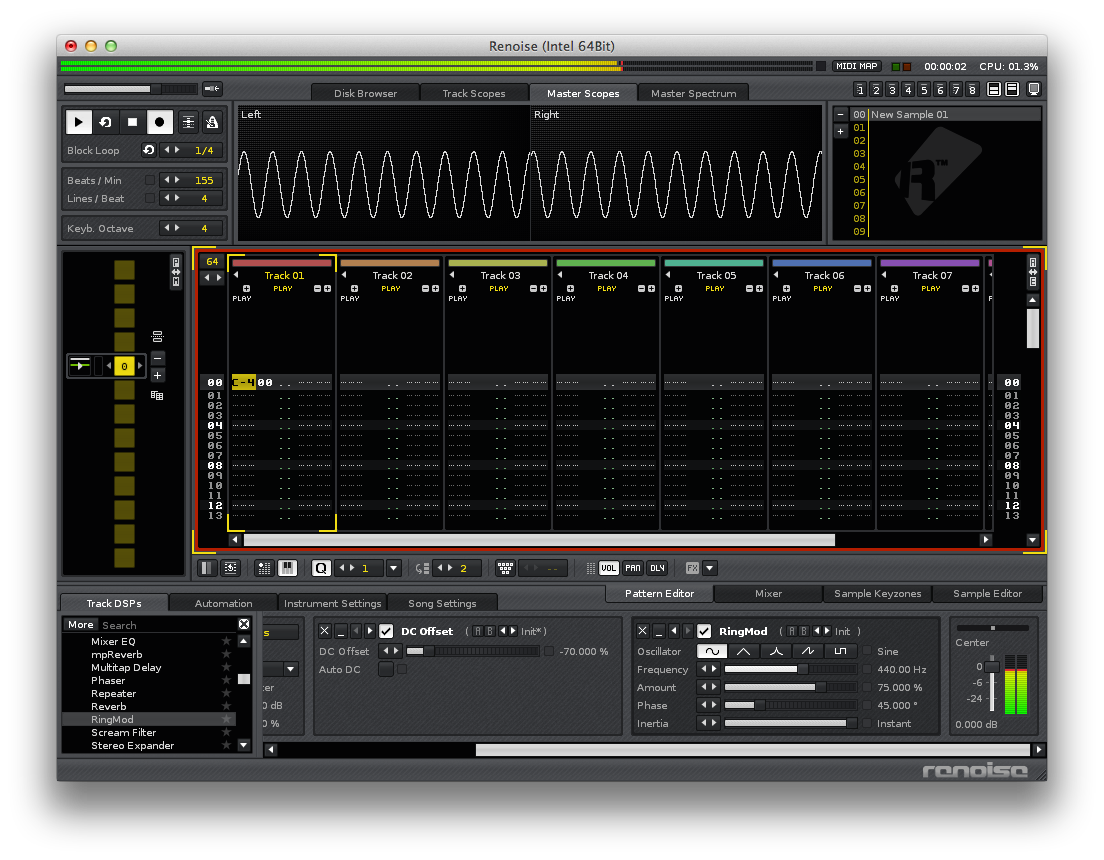This screenshot has width=1104, height=860.
Task: Select view preset 8
Action: click(x=972, y=89)
